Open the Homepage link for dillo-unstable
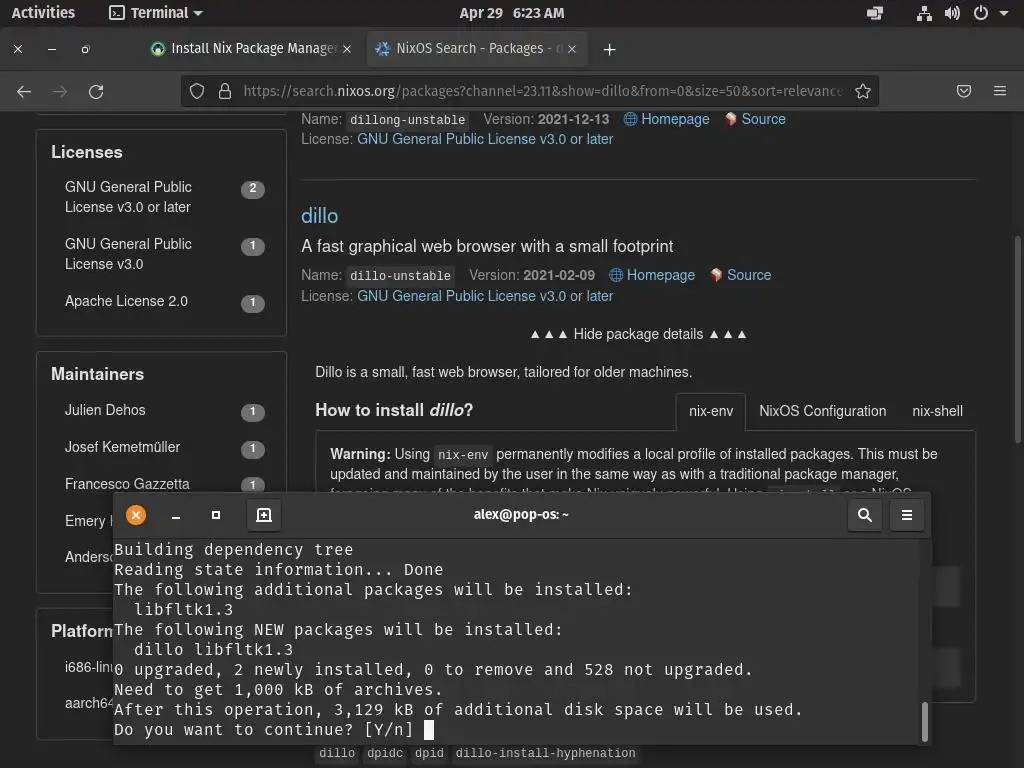 [652, 275]
